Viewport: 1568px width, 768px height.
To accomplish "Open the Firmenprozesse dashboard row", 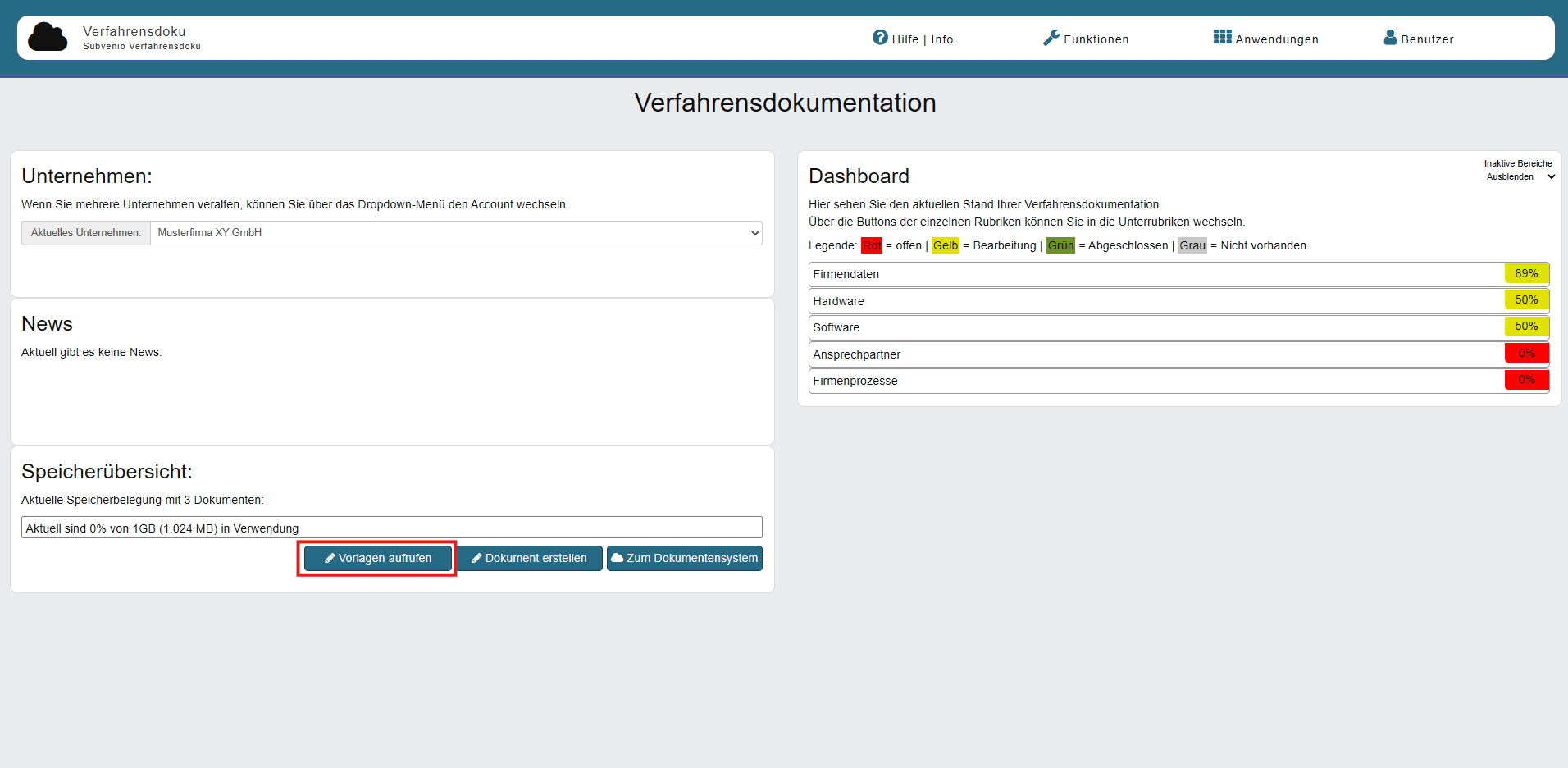I will point(1178,381).
